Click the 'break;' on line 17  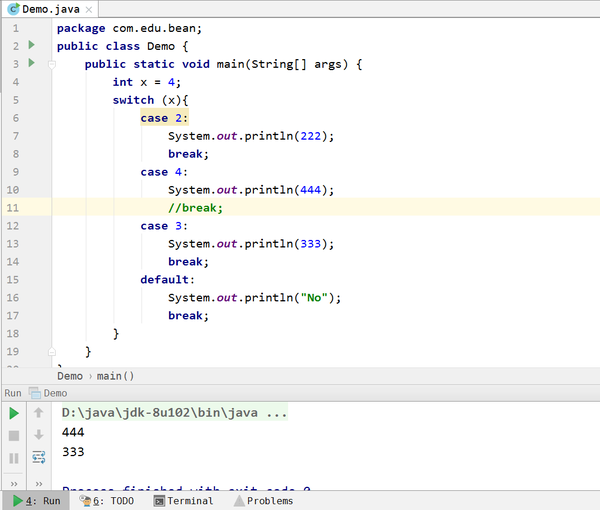[188, 316]
